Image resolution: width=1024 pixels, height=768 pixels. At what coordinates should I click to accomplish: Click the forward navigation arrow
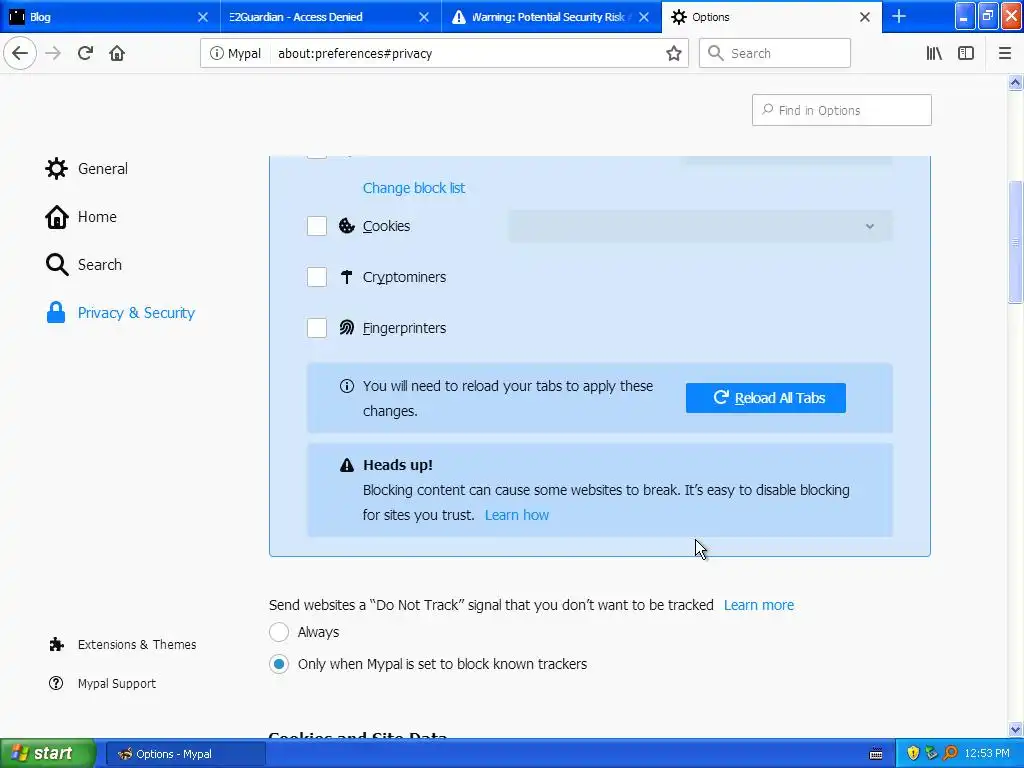(53, 54)
